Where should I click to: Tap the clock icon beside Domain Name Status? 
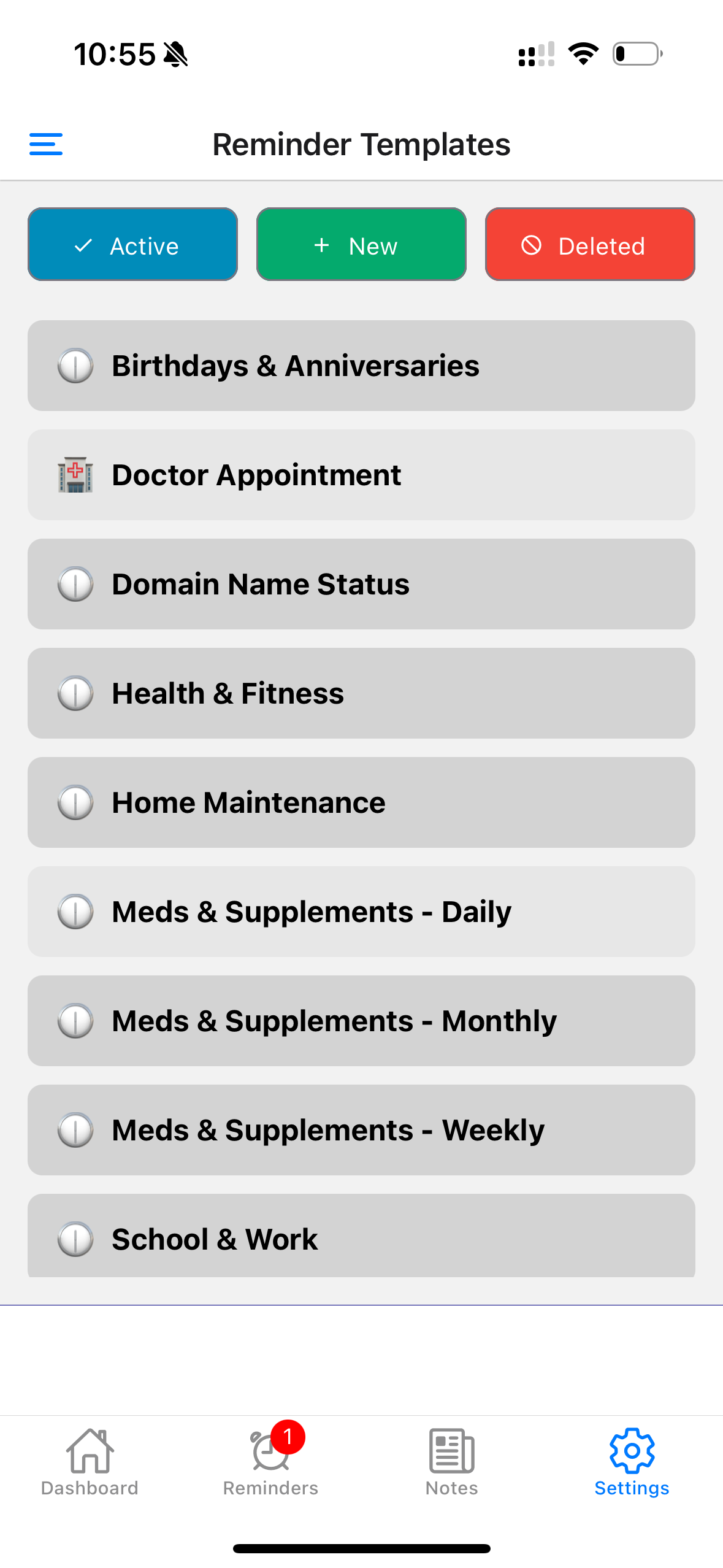pyautogui.click(x=75, y=585)
